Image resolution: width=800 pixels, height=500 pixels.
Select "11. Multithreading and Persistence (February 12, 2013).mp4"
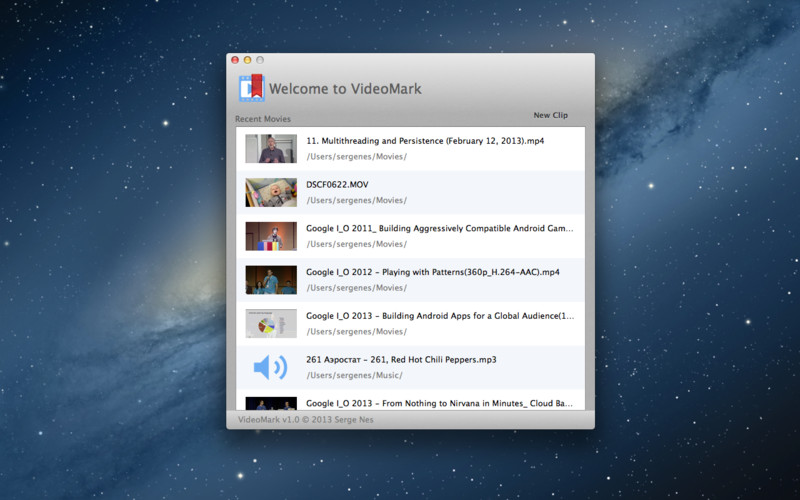pyautogui.click(x=425, y=141)
